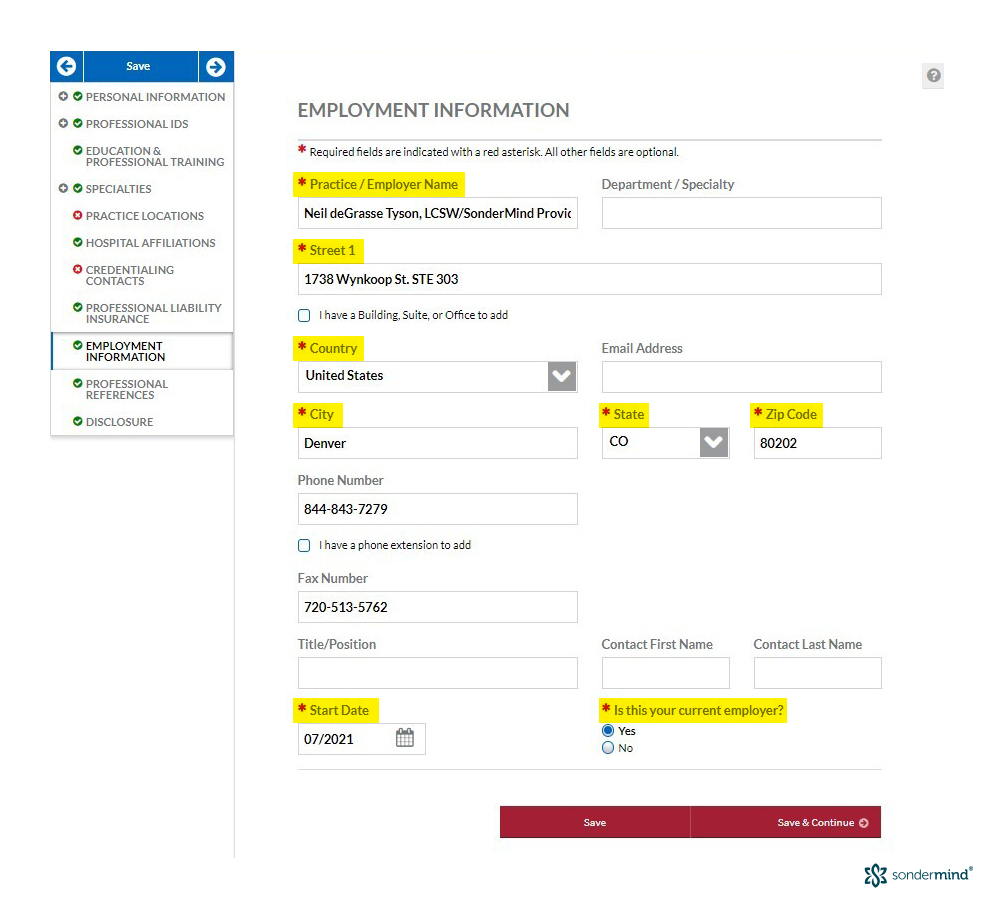The image size is (998, 911).
Task: Expand the Personal Information section plus icon
Action: click(x=63, y=97)
